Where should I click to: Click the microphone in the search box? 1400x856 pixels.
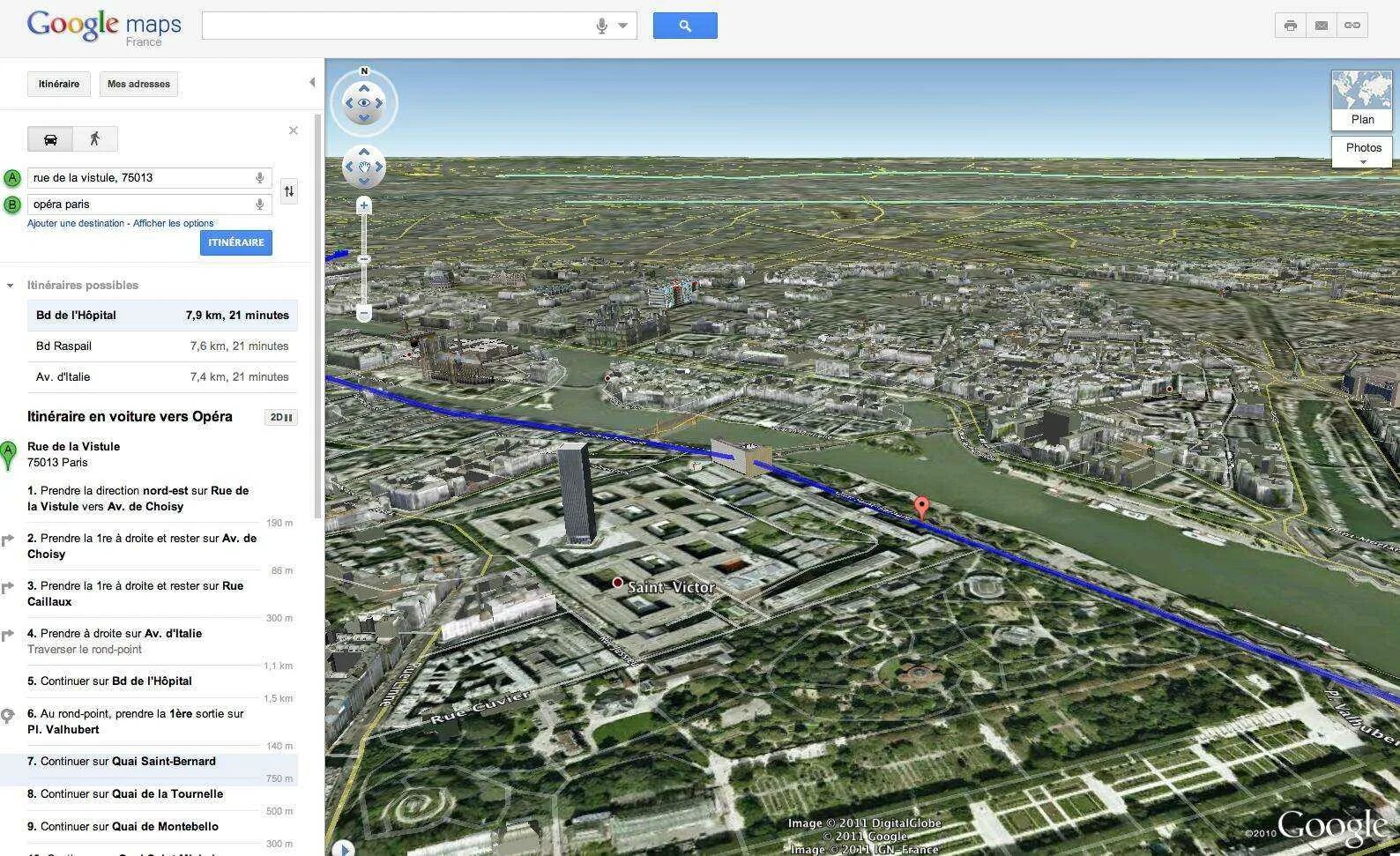coord(601,26)
